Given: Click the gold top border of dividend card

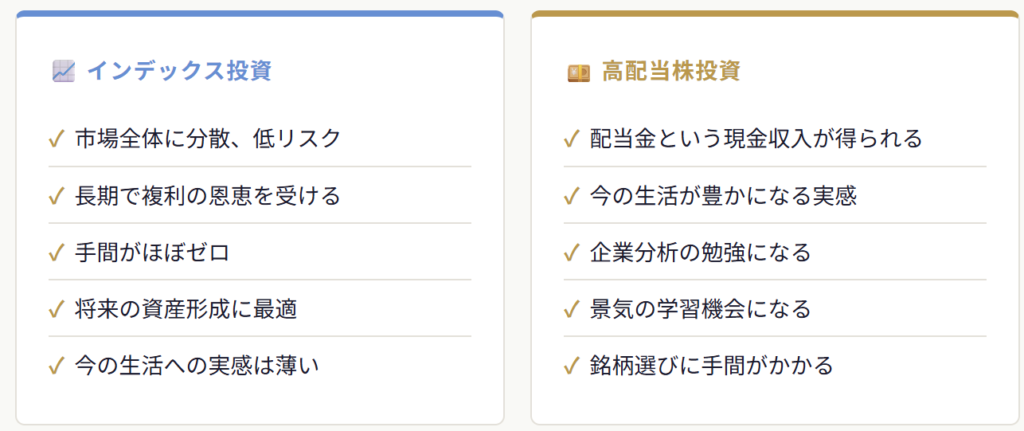Looking at the screenshot, I should pos(775,14).
